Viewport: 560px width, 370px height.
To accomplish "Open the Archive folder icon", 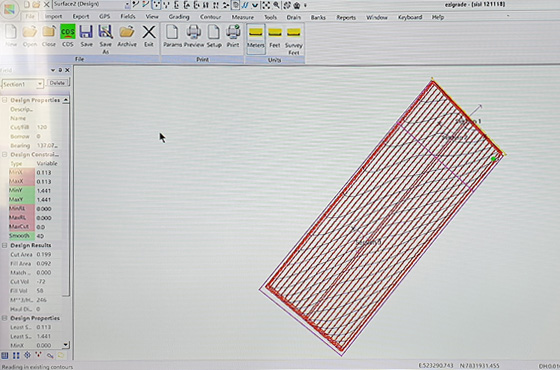I will 127,32.
